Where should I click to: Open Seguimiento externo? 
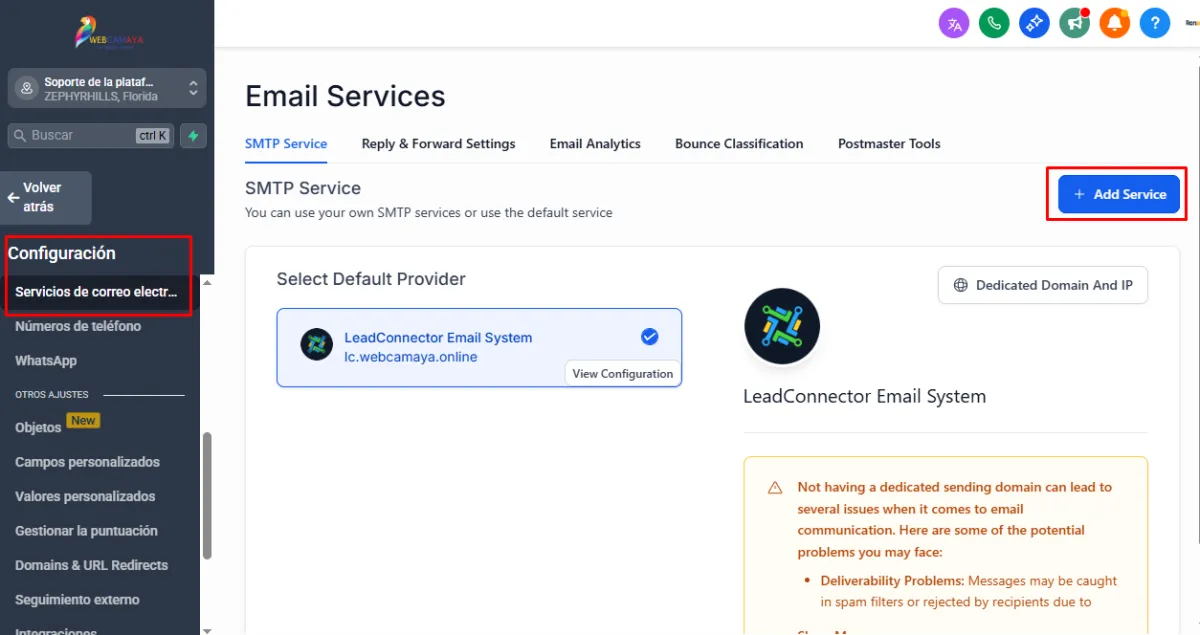[77, 600]
